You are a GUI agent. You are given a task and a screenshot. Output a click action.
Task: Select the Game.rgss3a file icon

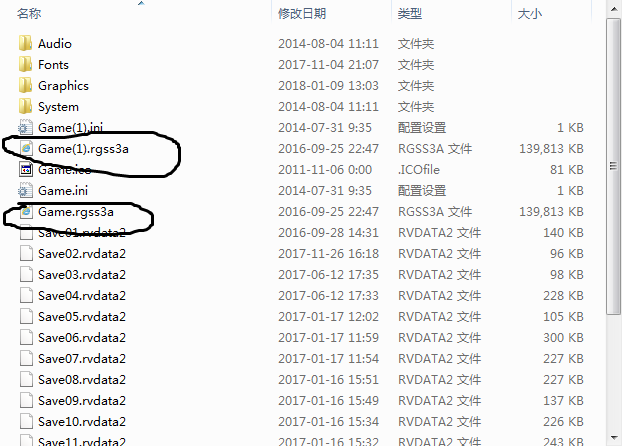26,211
